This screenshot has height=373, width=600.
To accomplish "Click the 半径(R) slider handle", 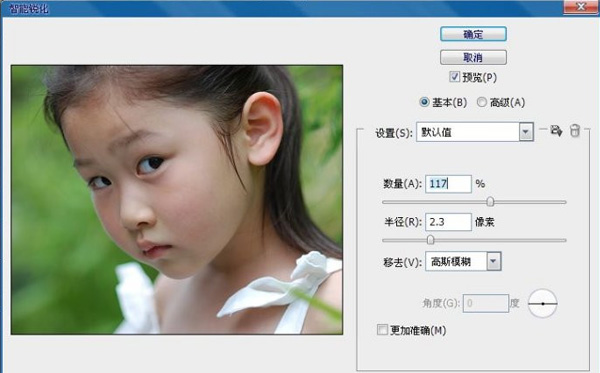I will (x=430, y=240).
